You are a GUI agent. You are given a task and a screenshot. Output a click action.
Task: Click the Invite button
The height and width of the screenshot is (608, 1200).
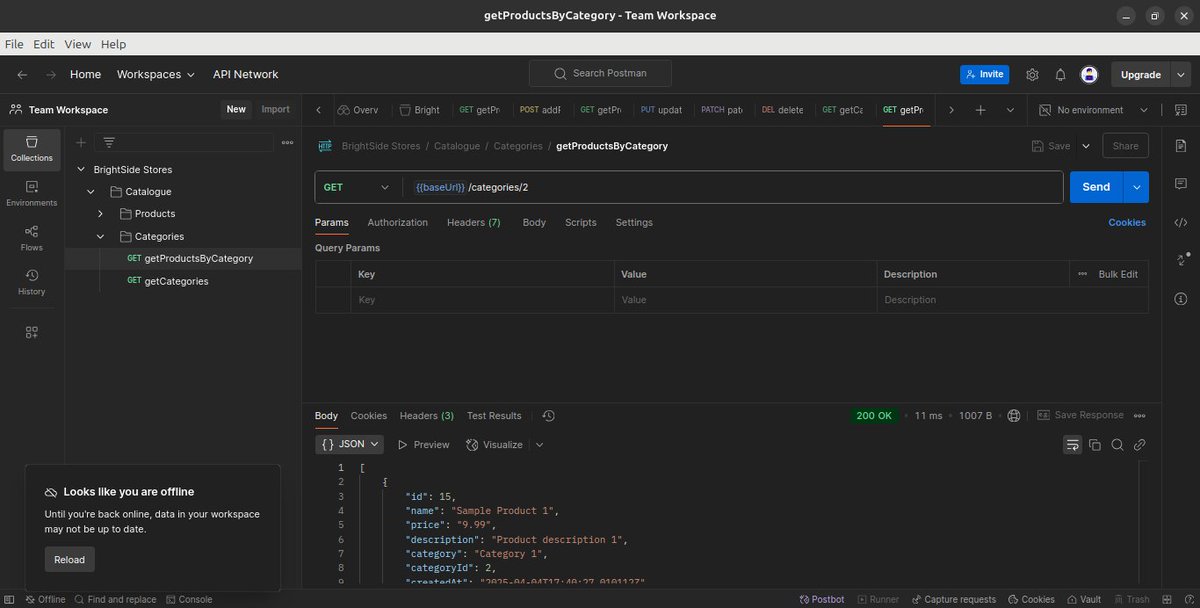pyautogui.click(x=985, y=75)
